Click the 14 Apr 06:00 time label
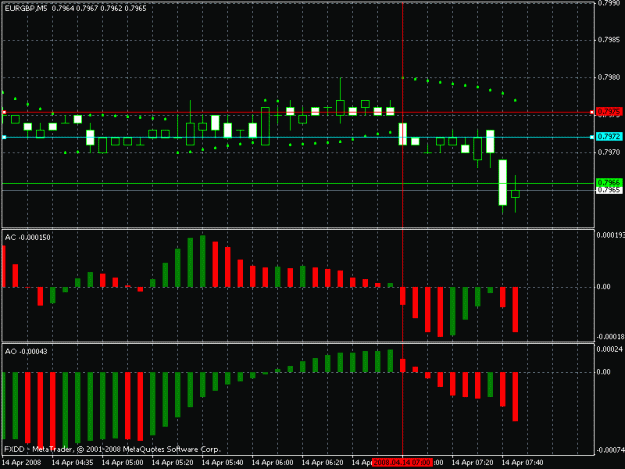This screenshot has width=625, height=469. [x=273, y=463]
